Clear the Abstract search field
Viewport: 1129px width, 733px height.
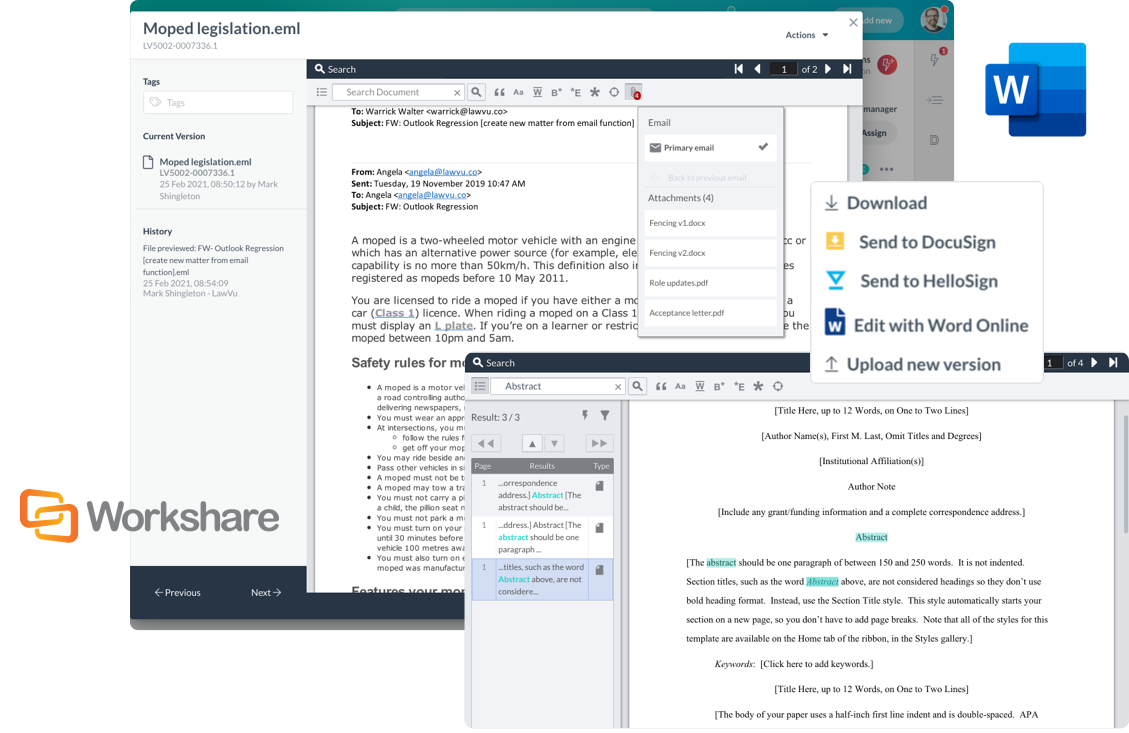click(618, 387)
